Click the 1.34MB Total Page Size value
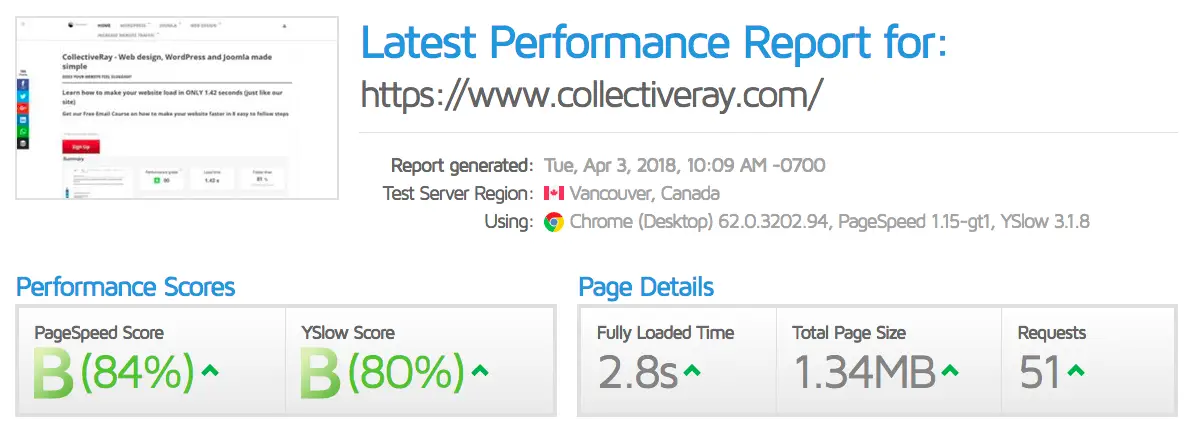This screenshot has width=1196, height=435. click(x=865, y=373)
